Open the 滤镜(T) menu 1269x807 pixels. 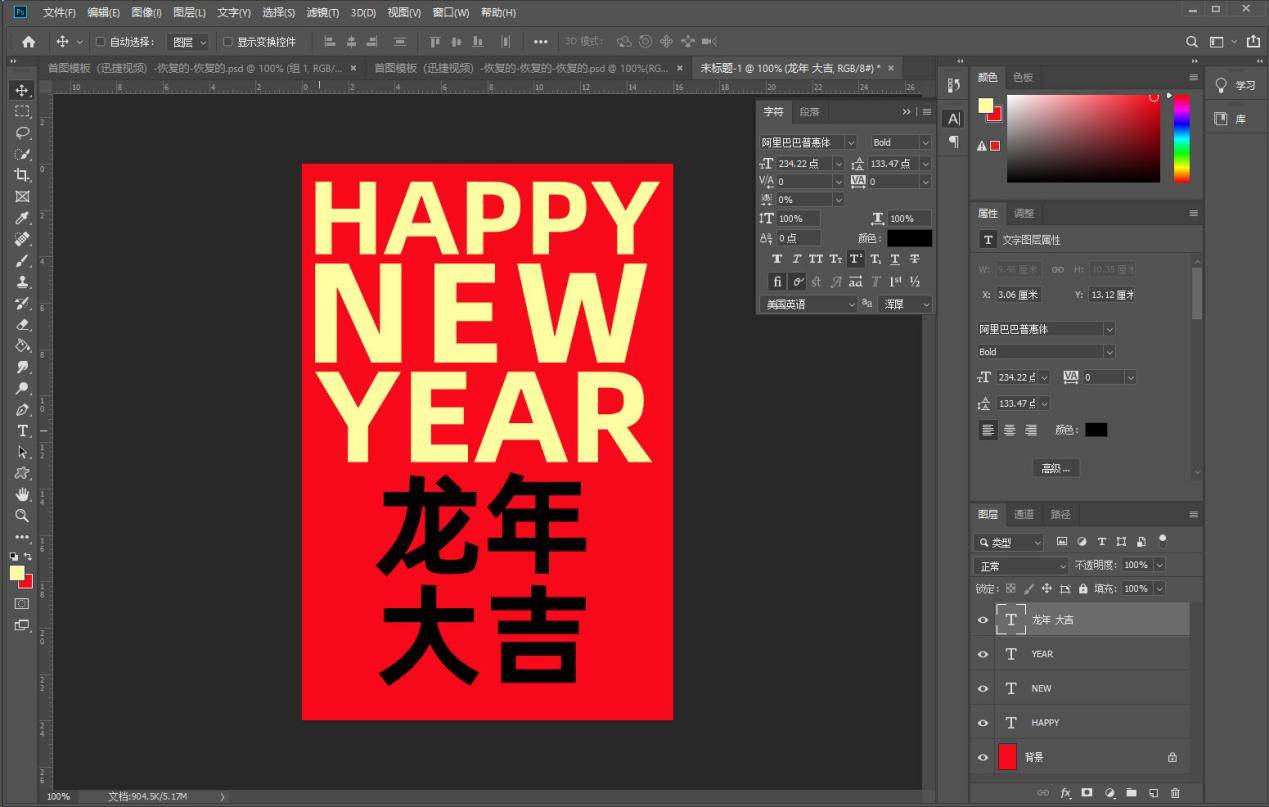pyautogui.click(x=322, y=12)
